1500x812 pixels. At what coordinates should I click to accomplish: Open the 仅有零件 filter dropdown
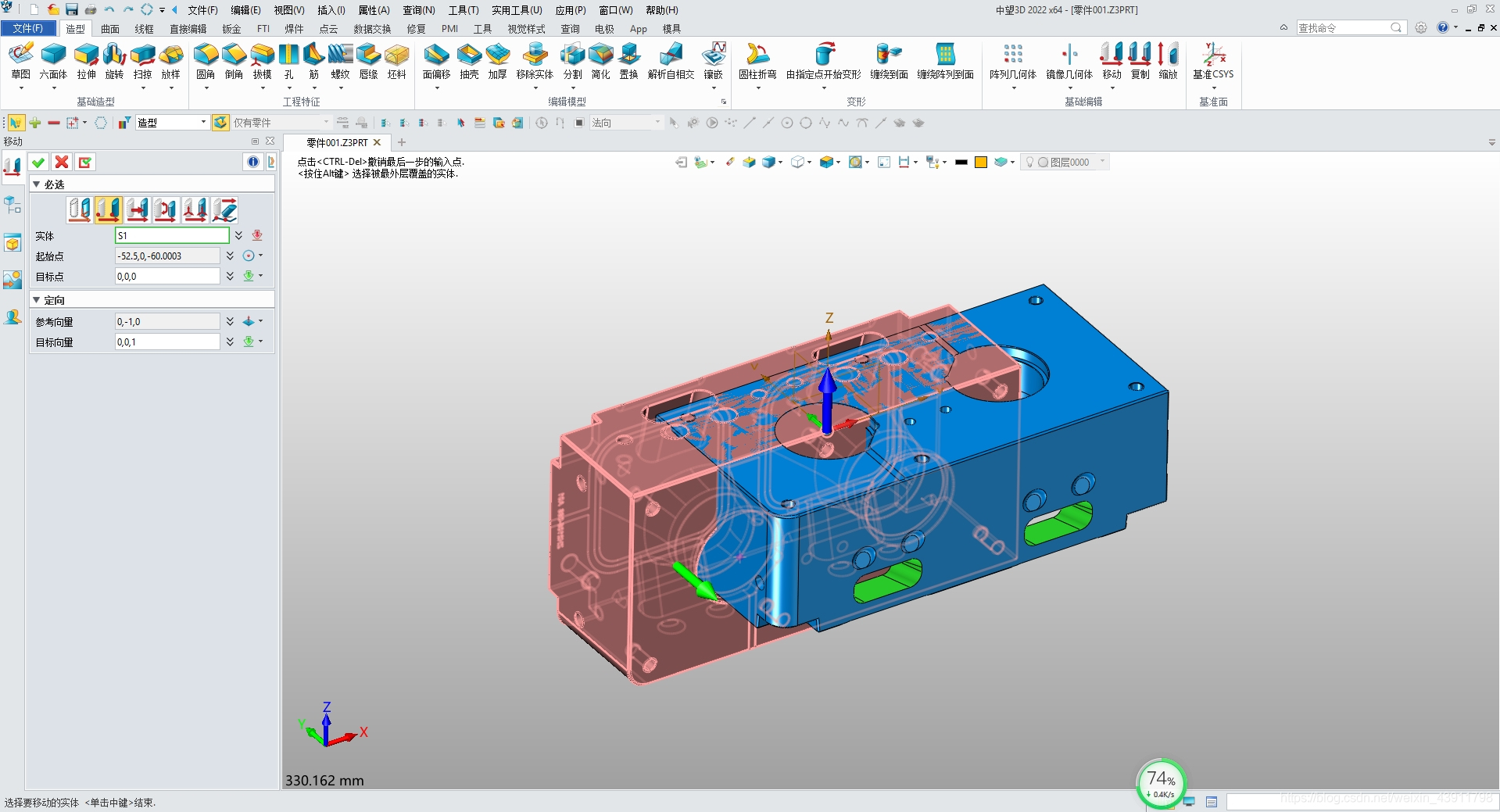point(326,122)
